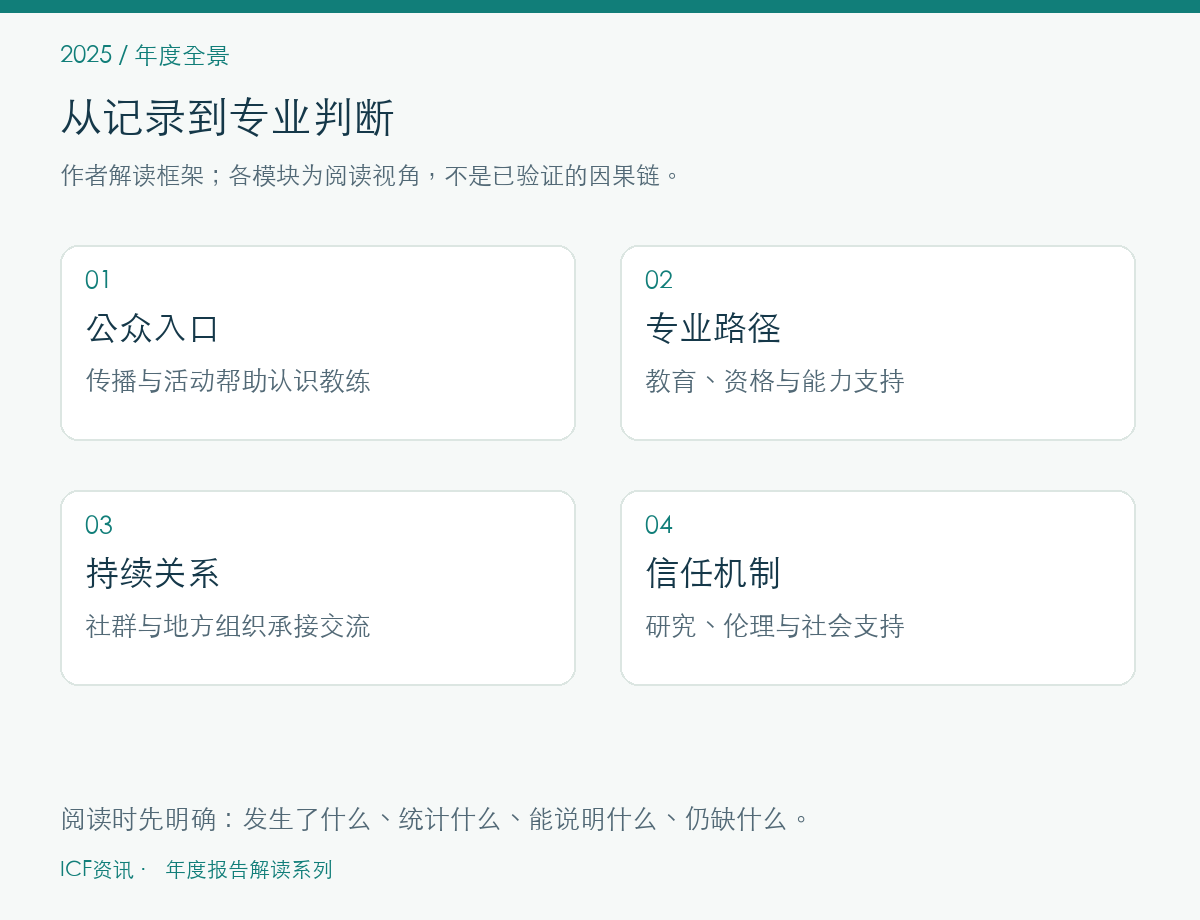Open the '信任机制' card
Image resolution: width=1200 pixels, height=920 pixels.
point(878,588)
